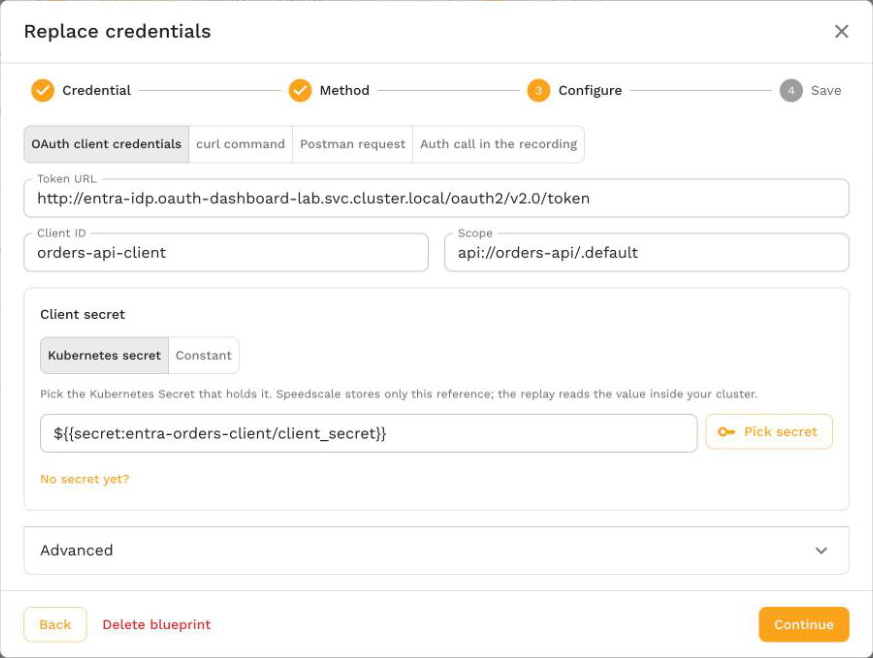Click the Save step label
This screenshot has height=658, width=873.
826,90
